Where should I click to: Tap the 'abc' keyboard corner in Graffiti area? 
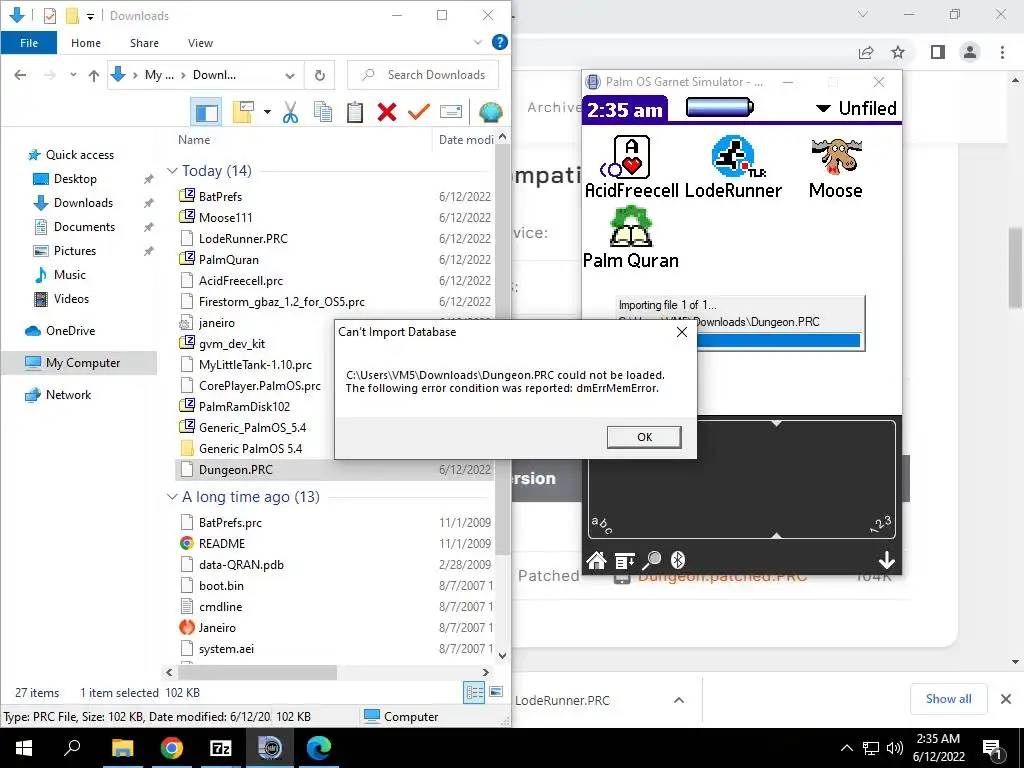601,525
